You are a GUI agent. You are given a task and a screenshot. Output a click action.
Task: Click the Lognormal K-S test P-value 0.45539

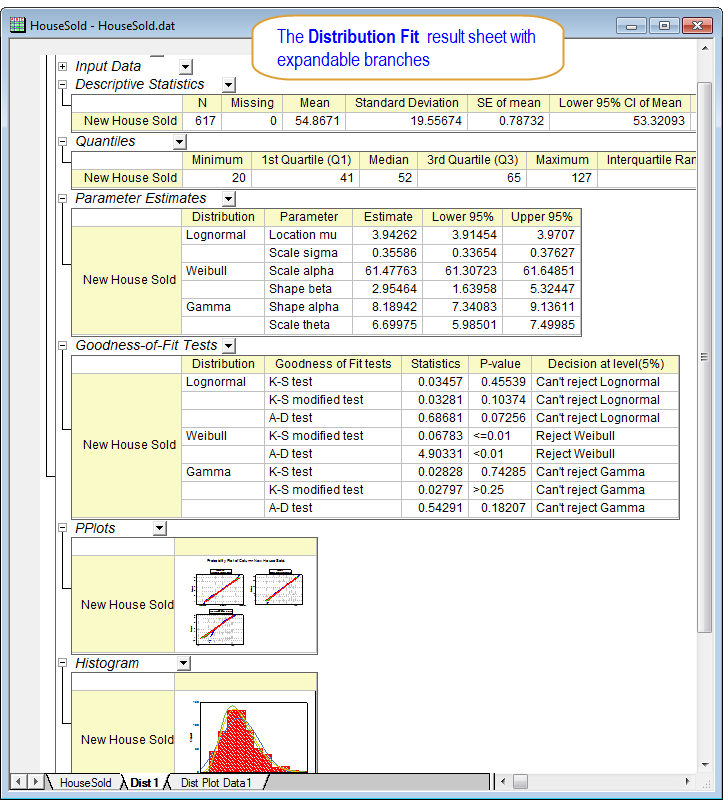click(x=500, y=382)
